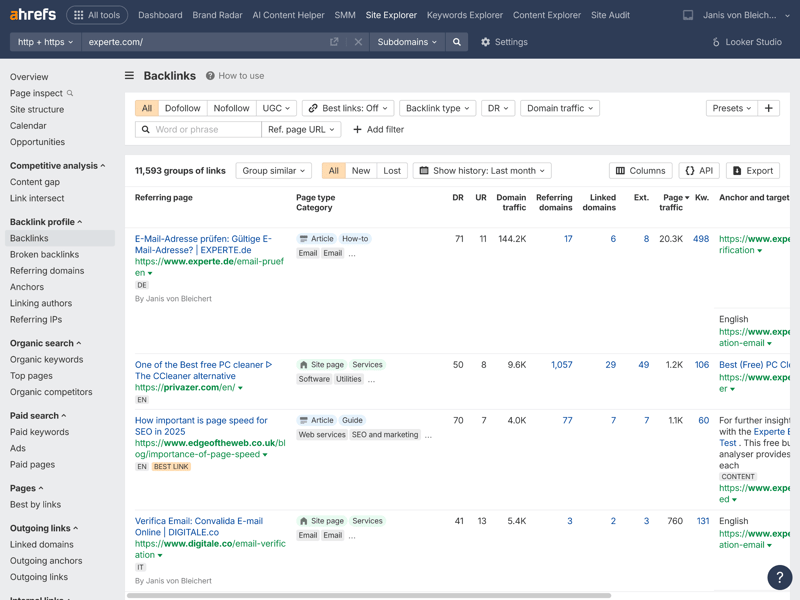This screenshot has height=600, width=800.
Task: Click the search magnifier button beside Subdomains
Action: [457, 42]
